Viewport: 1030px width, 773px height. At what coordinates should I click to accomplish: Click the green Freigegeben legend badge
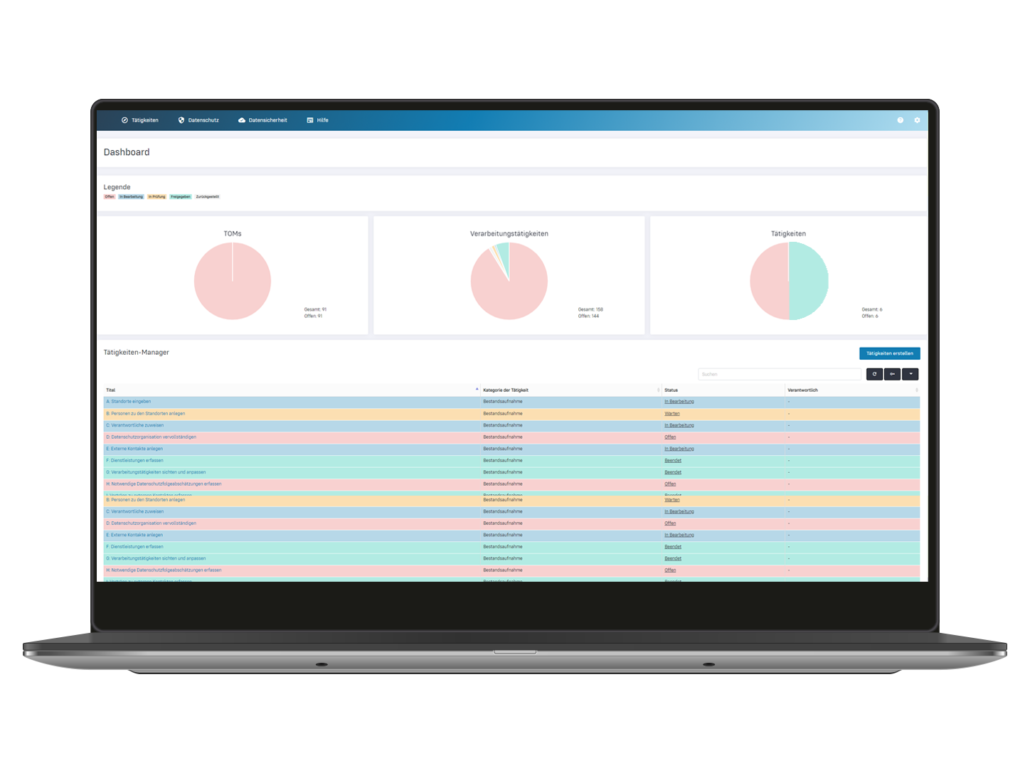[x=180, y=197]
